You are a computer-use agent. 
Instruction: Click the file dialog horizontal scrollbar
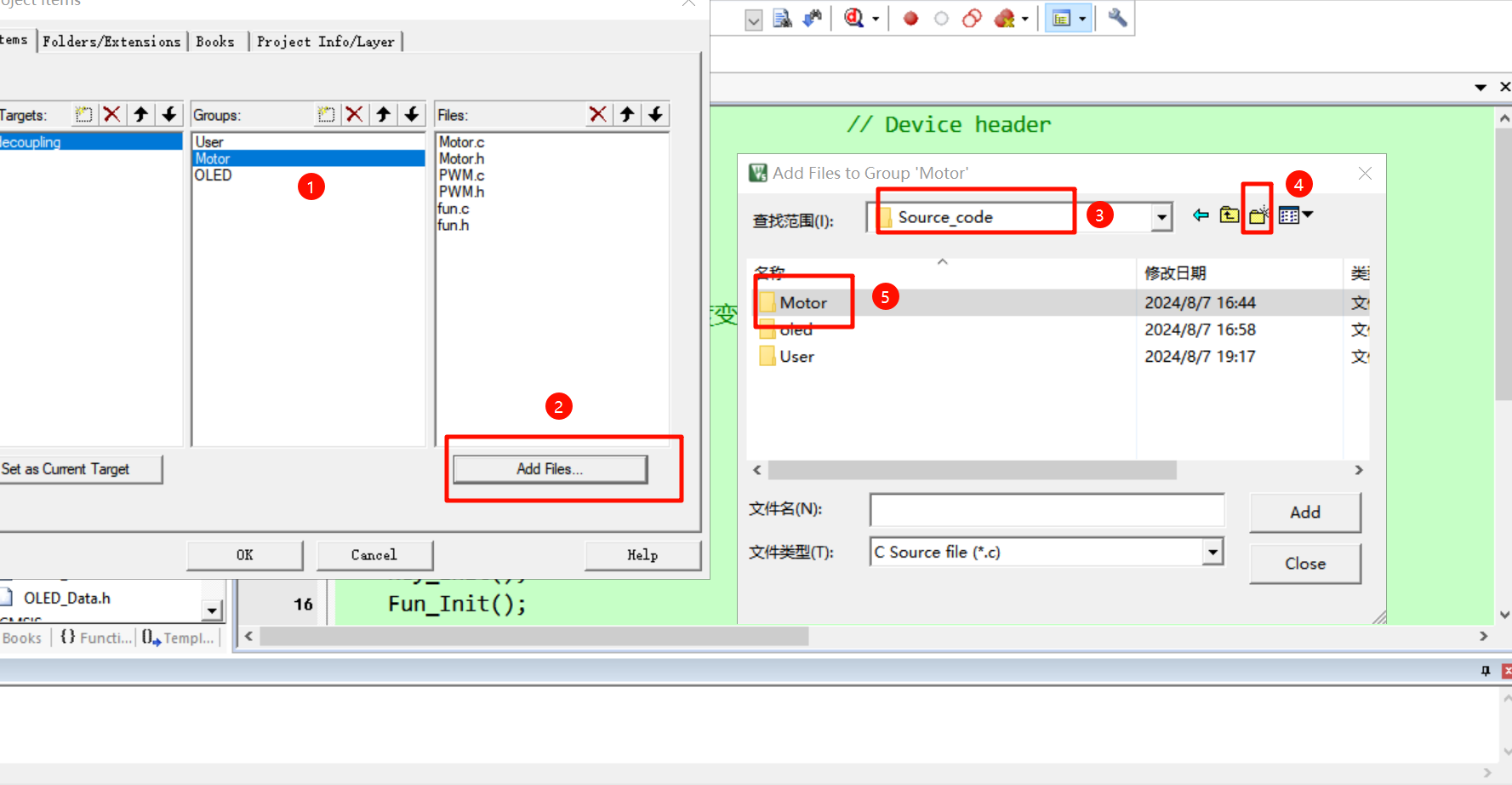tap(972, 470)
